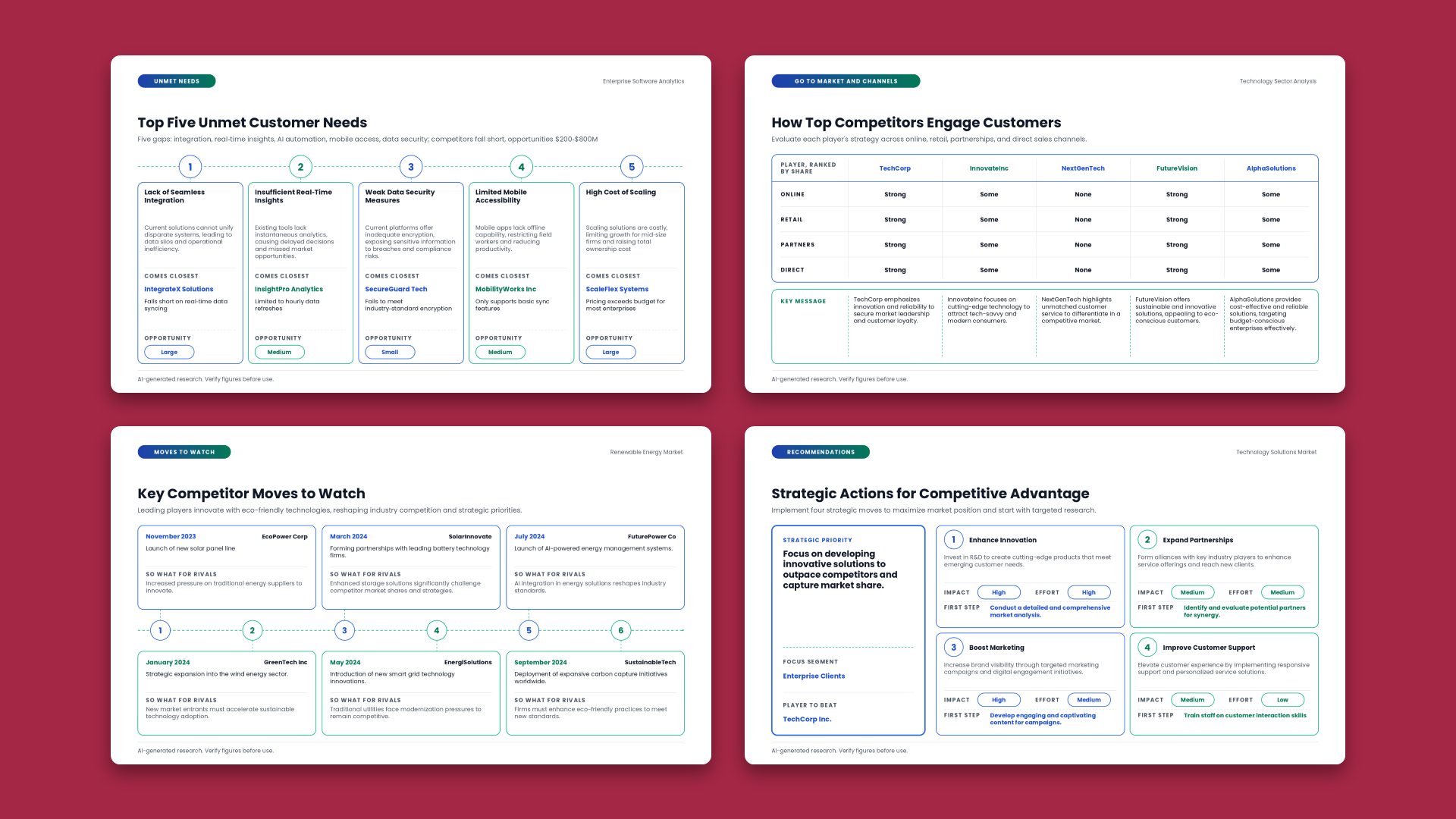1456x819 pixels.
Task: Select step circle 1 in Unmet Needs timeline
Action: coord(190,167)
